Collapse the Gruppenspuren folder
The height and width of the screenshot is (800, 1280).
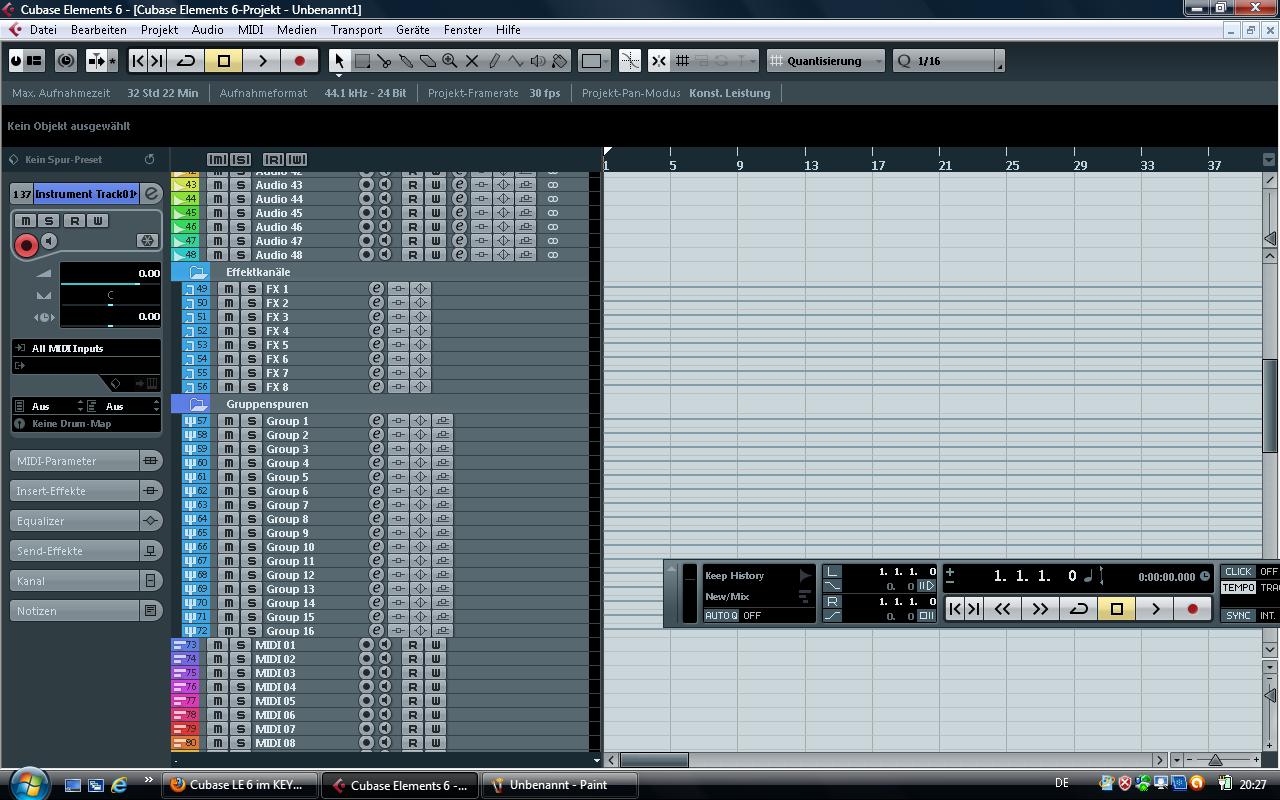(198, 404)
